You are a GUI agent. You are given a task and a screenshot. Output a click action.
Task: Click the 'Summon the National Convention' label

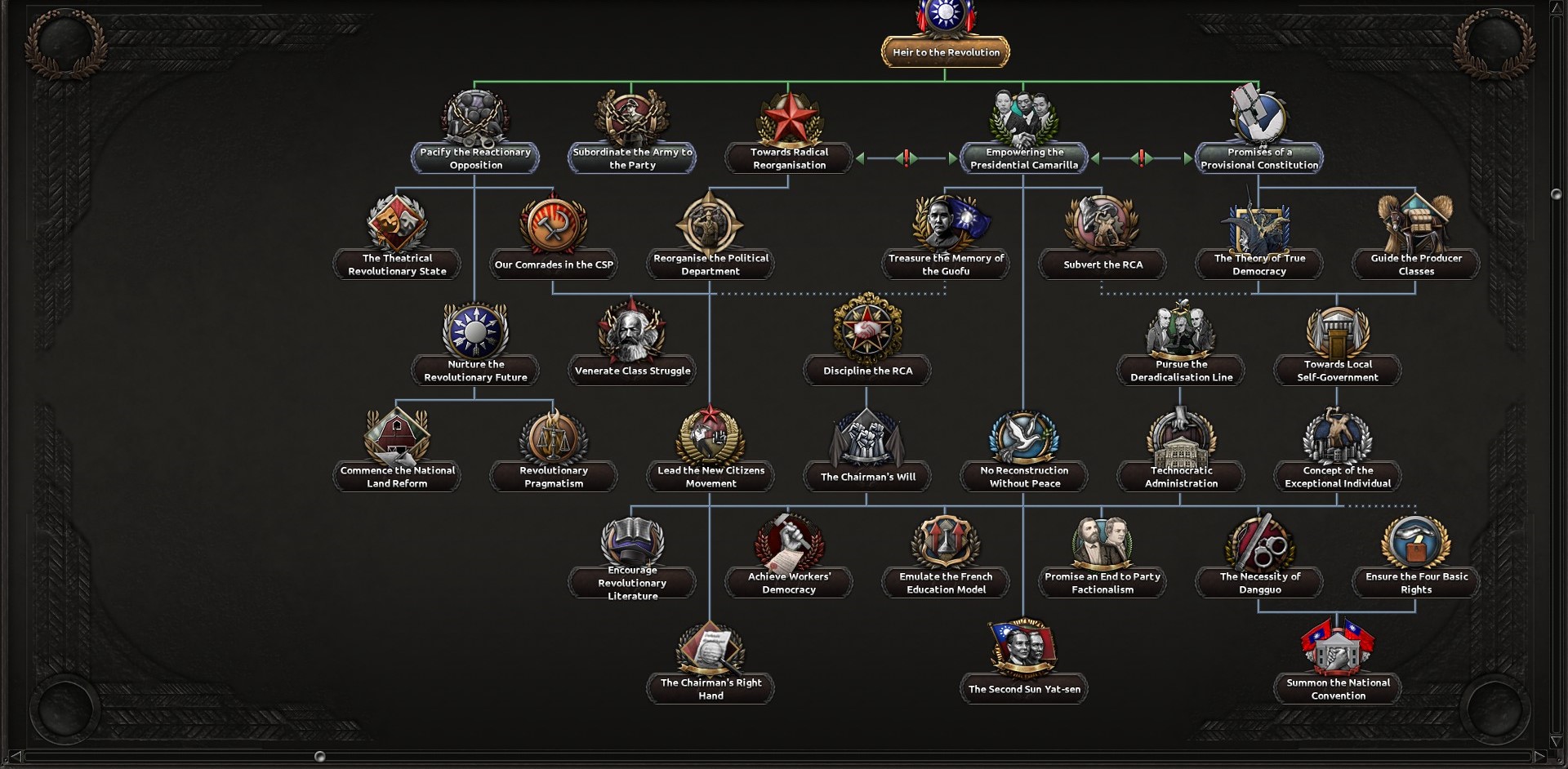point(1338,689)
